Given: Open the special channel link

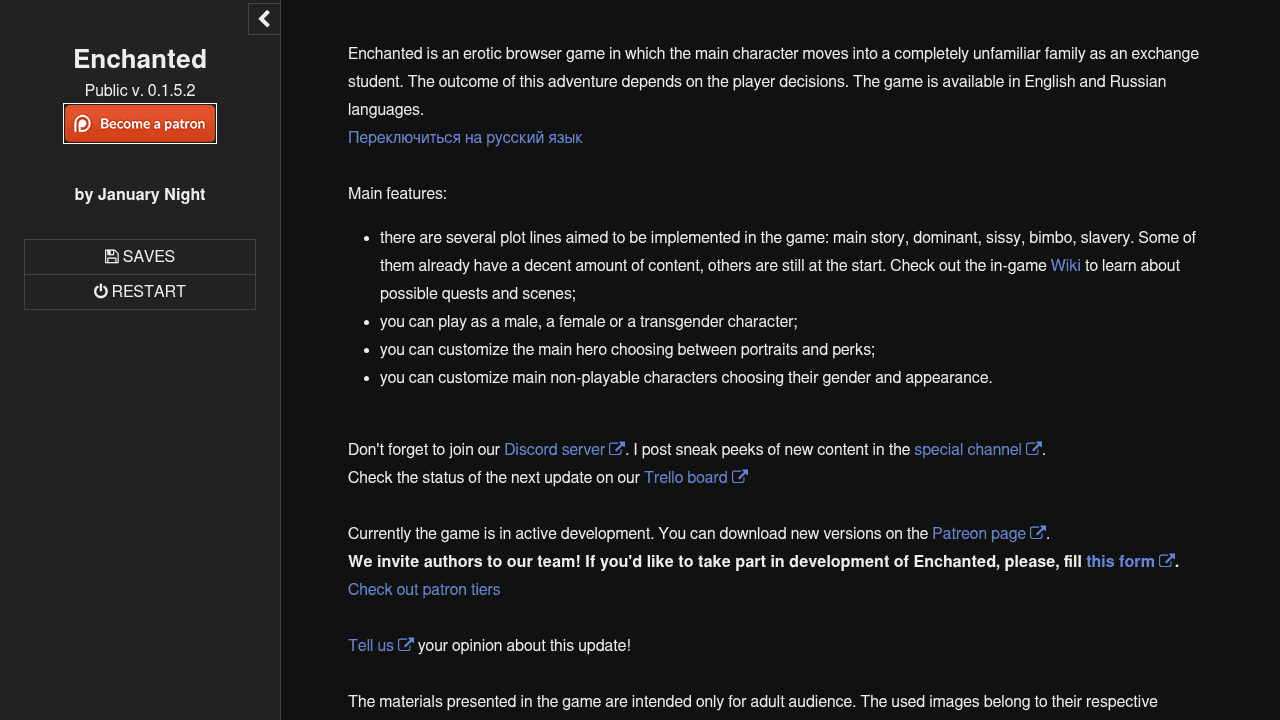Looking at the screenshot, I should tap(967, 450).
